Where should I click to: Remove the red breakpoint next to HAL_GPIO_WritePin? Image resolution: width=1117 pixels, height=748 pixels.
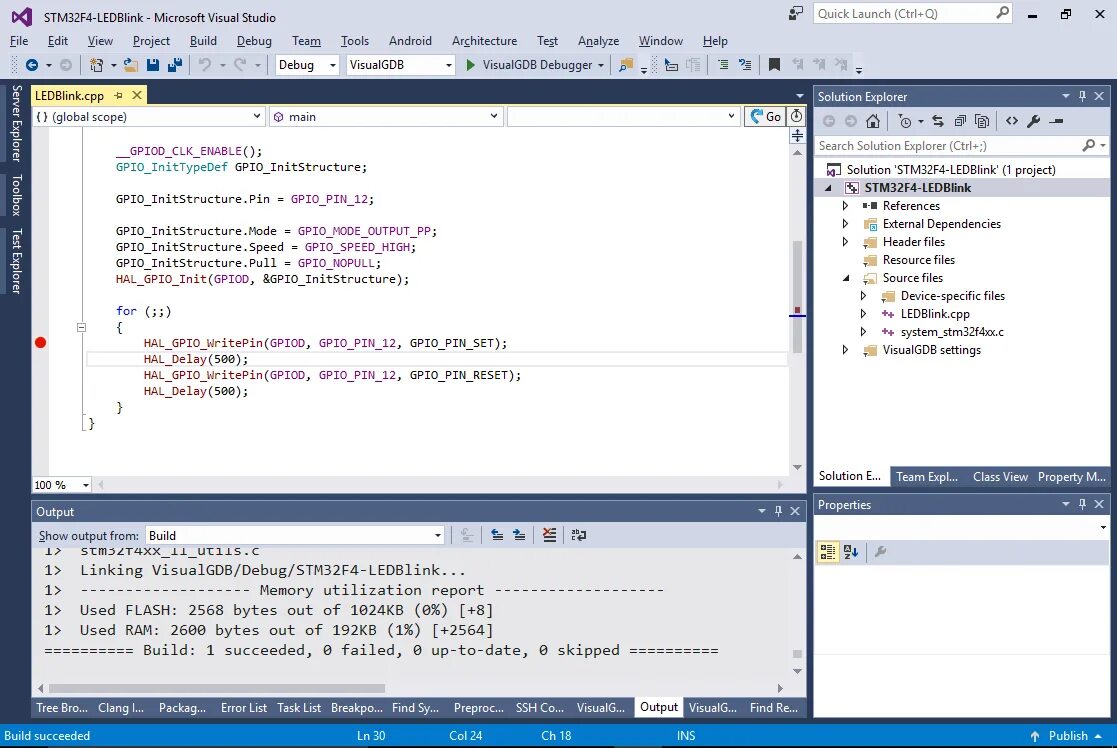(40, 342)
